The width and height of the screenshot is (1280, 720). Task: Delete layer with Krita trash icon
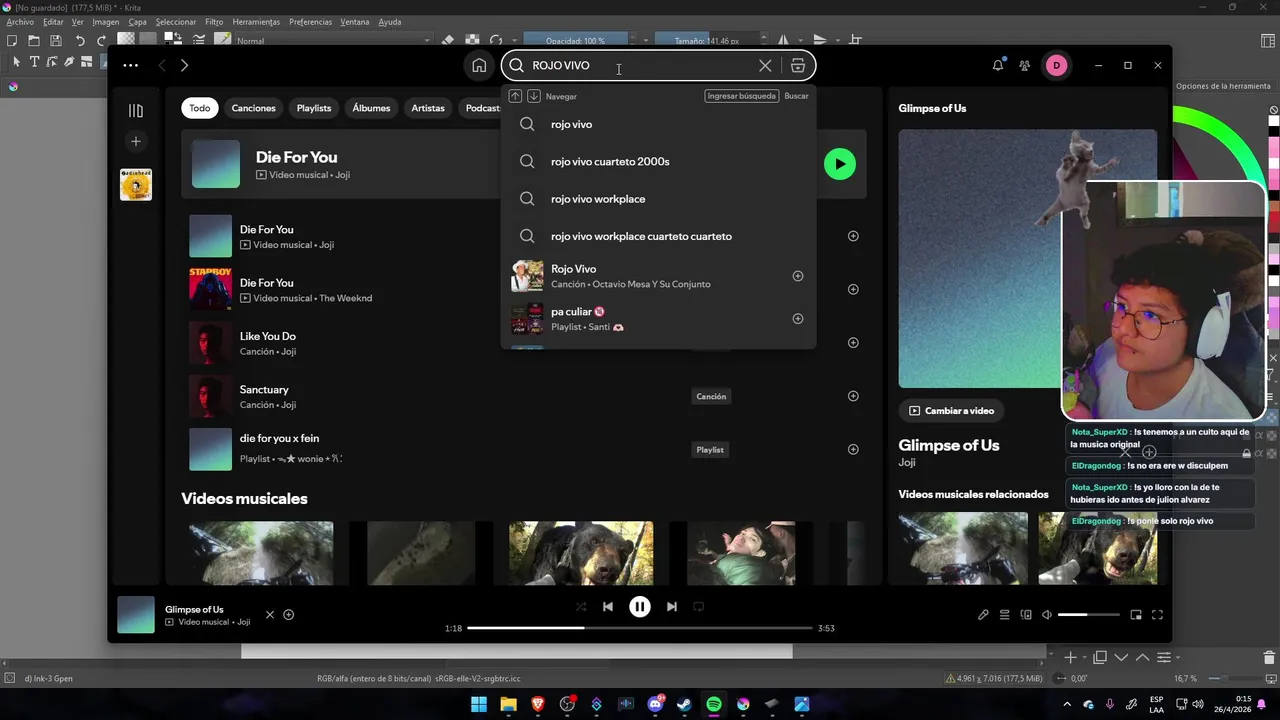pos(1269,657)
